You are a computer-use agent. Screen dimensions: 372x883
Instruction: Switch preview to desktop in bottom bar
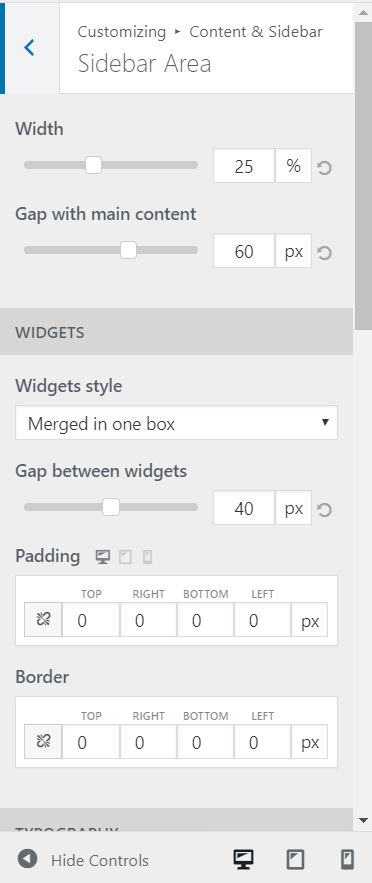click(243, 859)
